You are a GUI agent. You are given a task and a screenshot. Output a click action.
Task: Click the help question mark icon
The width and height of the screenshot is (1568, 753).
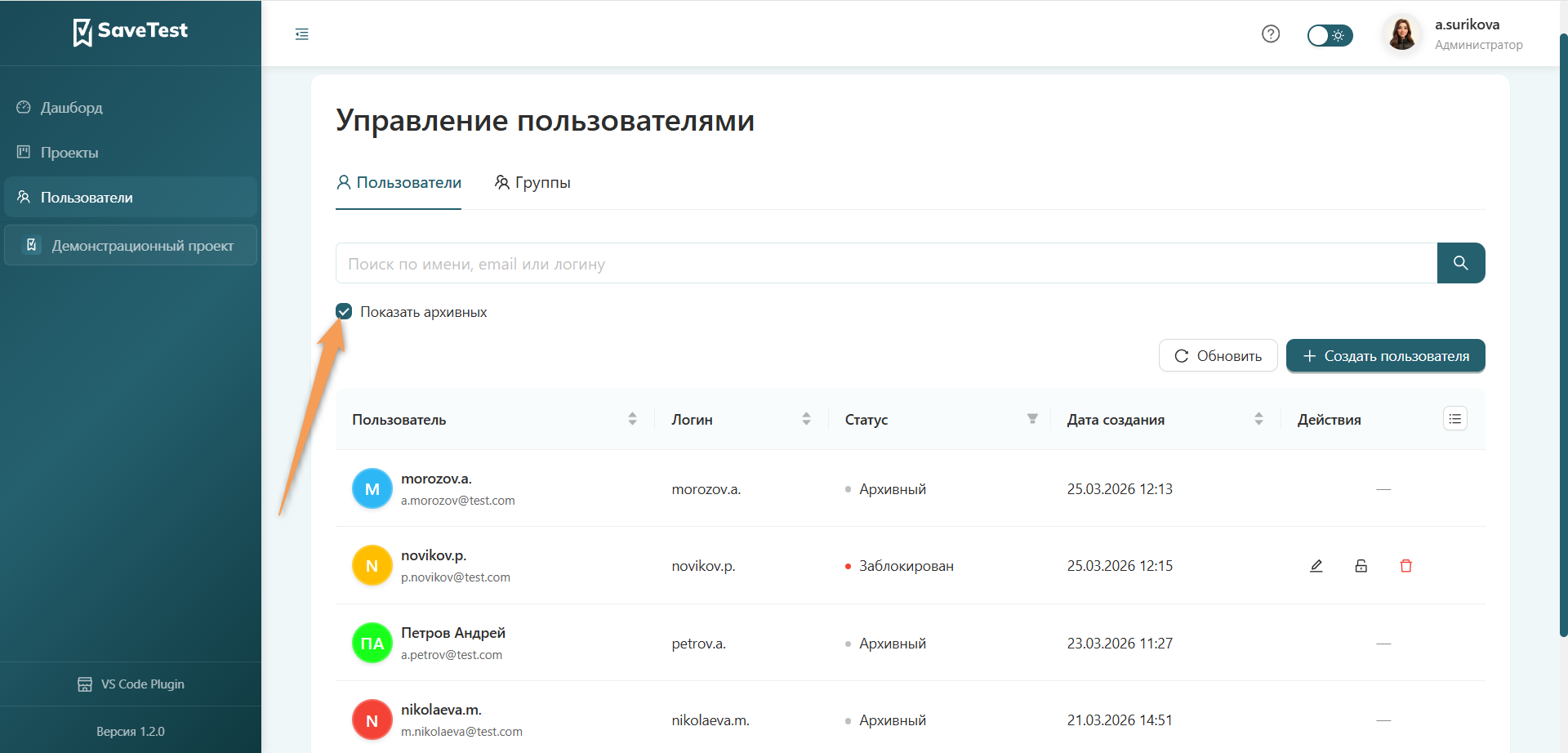(1271, 33)
